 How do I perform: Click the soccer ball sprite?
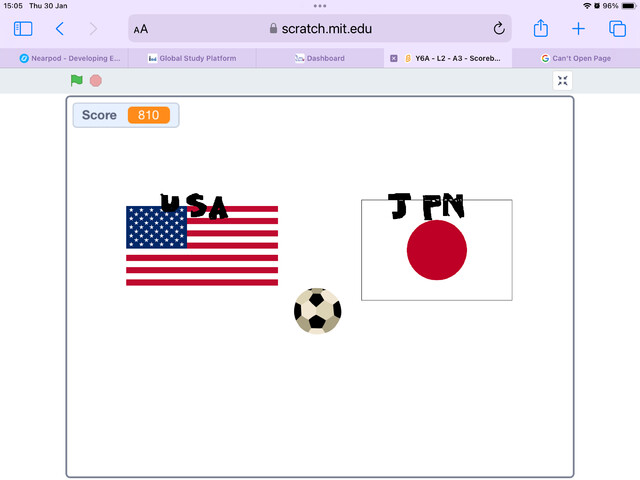click(318, 311)
